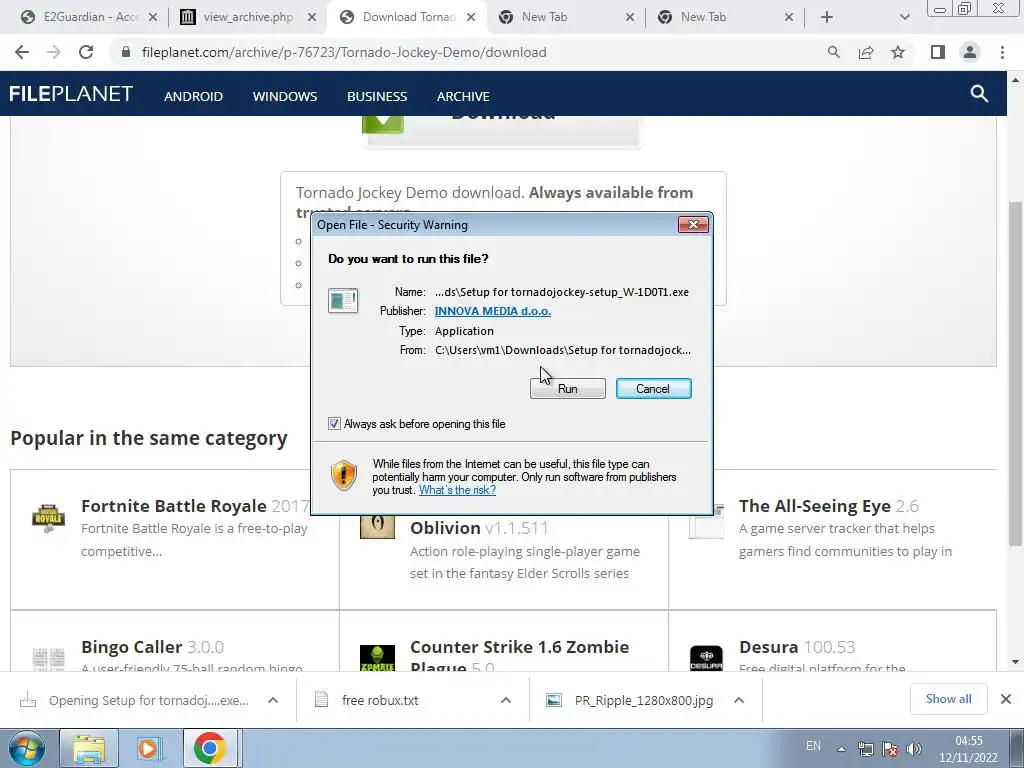Image resolution: width=1024 pixels, height=768 pixels.
Task: Open a new tab with the plus button
Action: [x=827, y=17]
